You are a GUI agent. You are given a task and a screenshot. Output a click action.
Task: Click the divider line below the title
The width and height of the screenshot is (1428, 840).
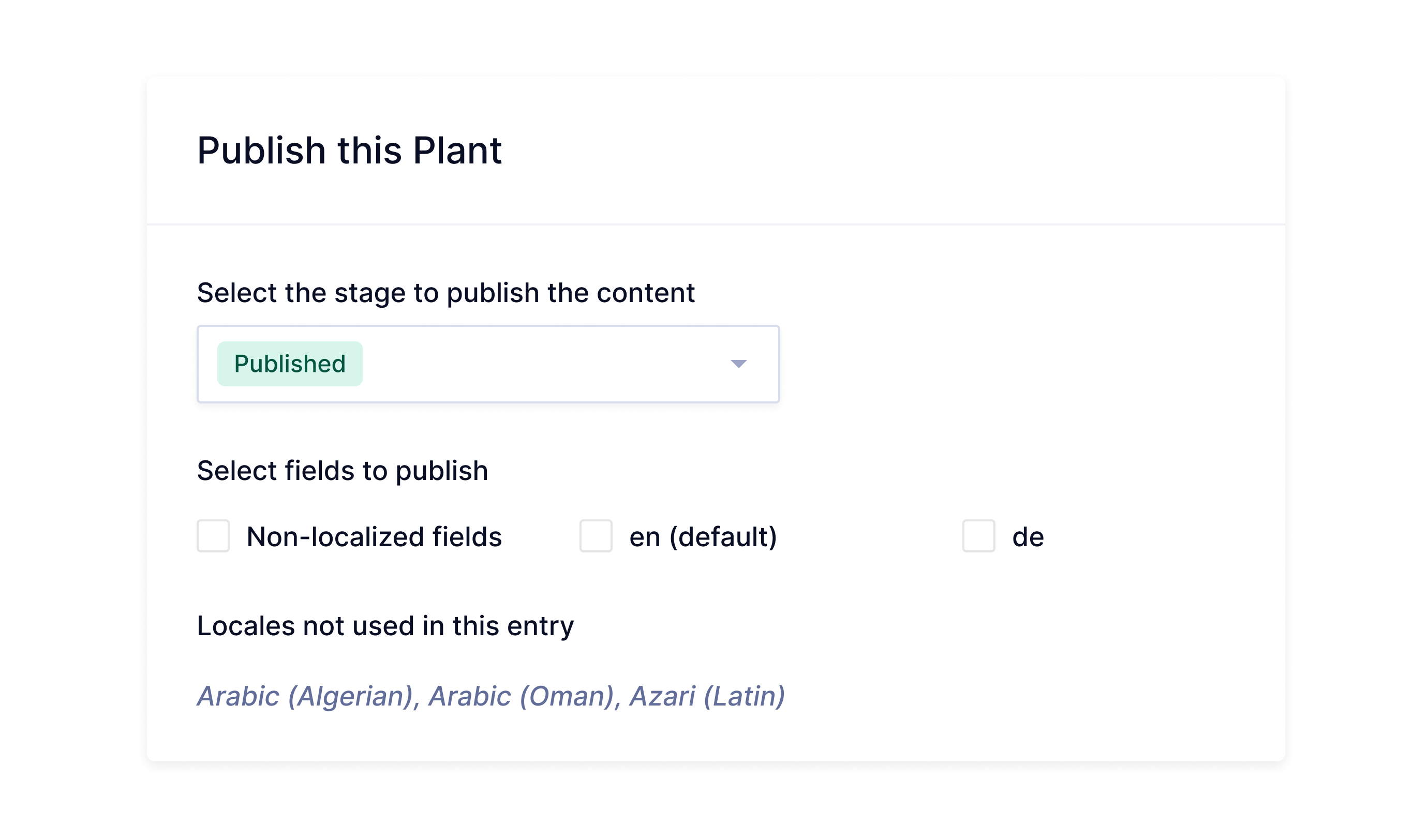(715, 225)
